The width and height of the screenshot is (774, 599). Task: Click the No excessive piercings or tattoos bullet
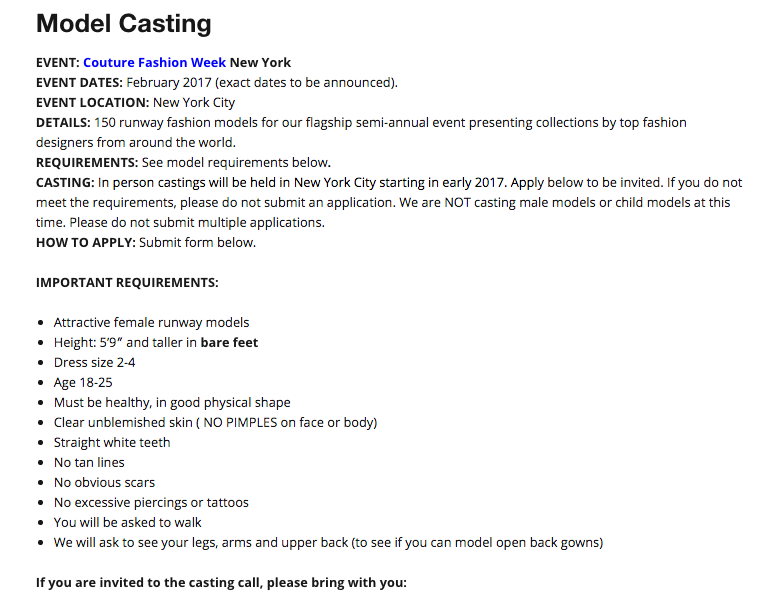[151, 503]
